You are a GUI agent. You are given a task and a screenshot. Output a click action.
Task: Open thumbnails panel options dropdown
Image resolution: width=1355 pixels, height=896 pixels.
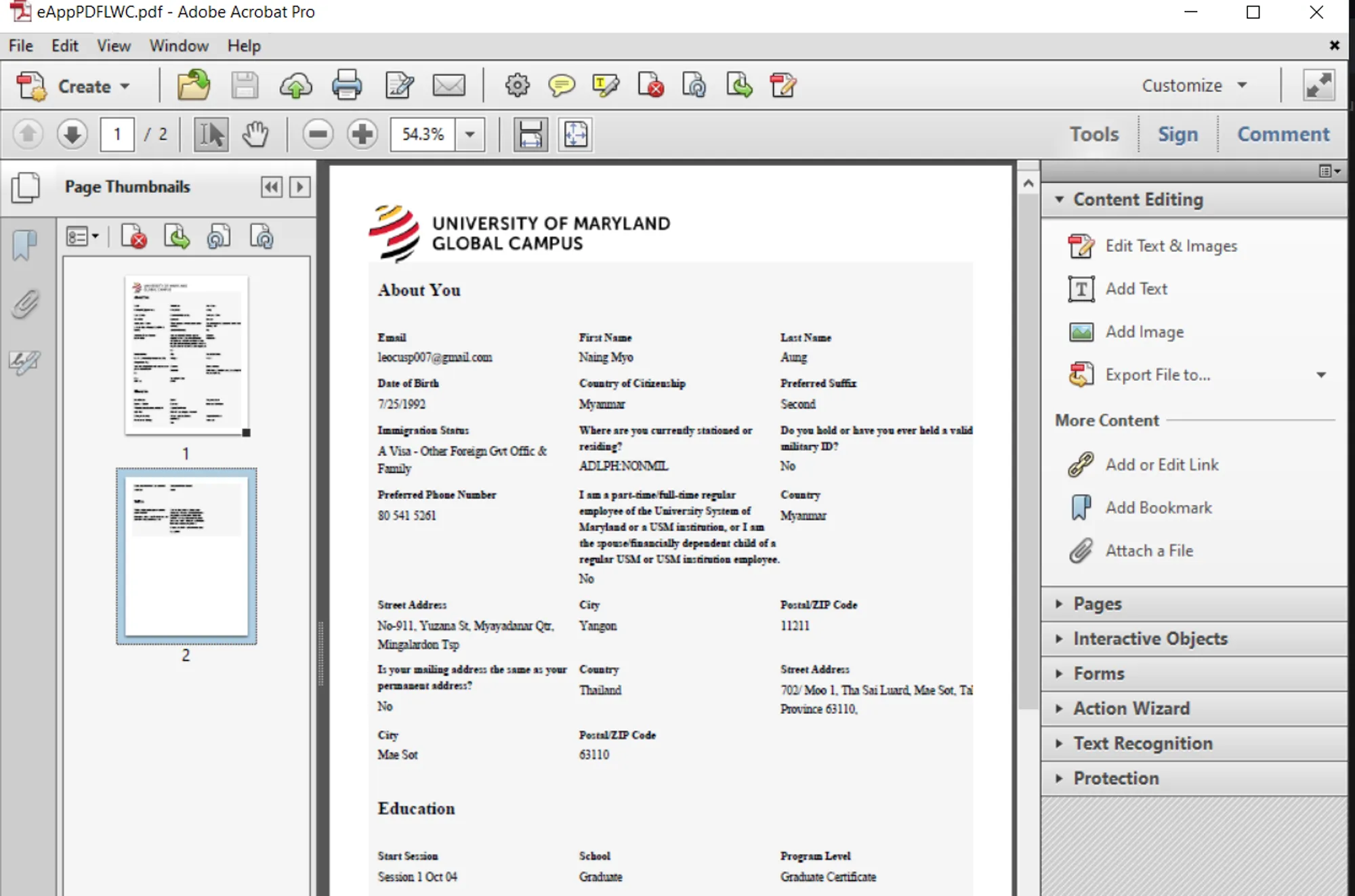[x=82, y=236]
